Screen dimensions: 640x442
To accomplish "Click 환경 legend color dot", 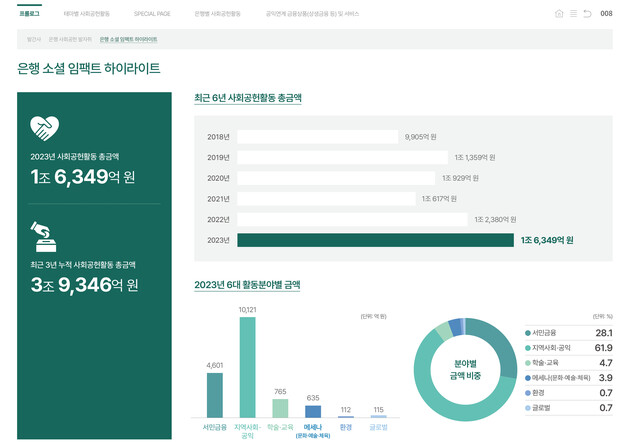I will coord(527,393).
